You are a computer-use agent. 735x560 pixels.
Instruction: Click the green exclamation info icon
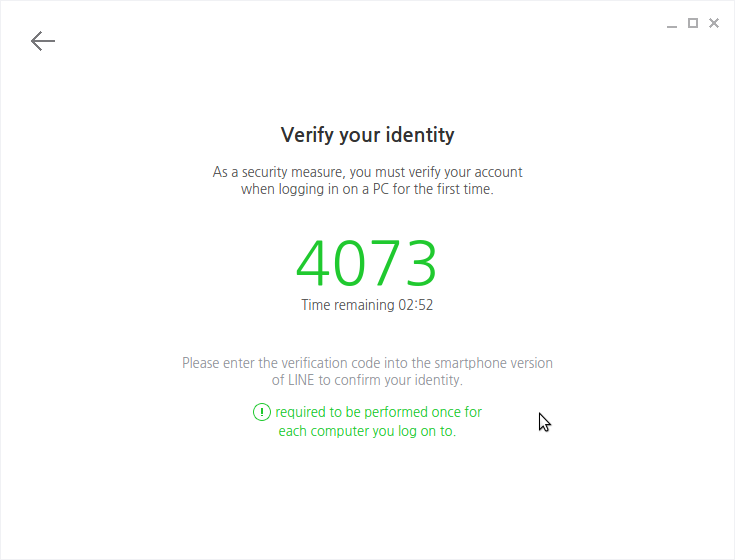click(x=262, y=412)
